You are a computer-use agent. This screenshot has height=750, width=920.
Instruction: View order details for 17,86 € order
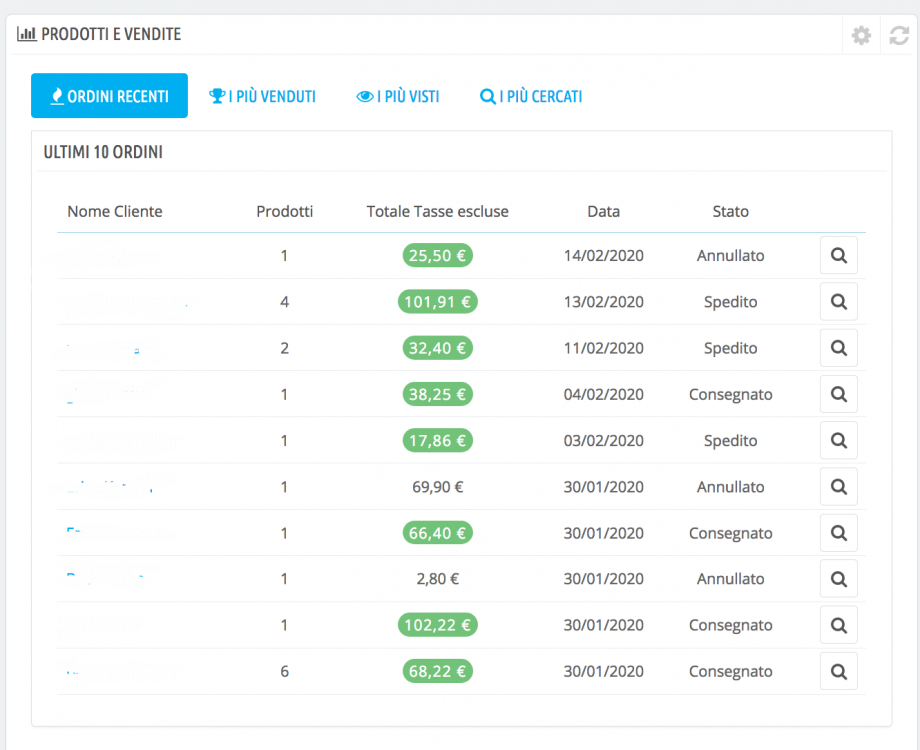pos(838,440)
